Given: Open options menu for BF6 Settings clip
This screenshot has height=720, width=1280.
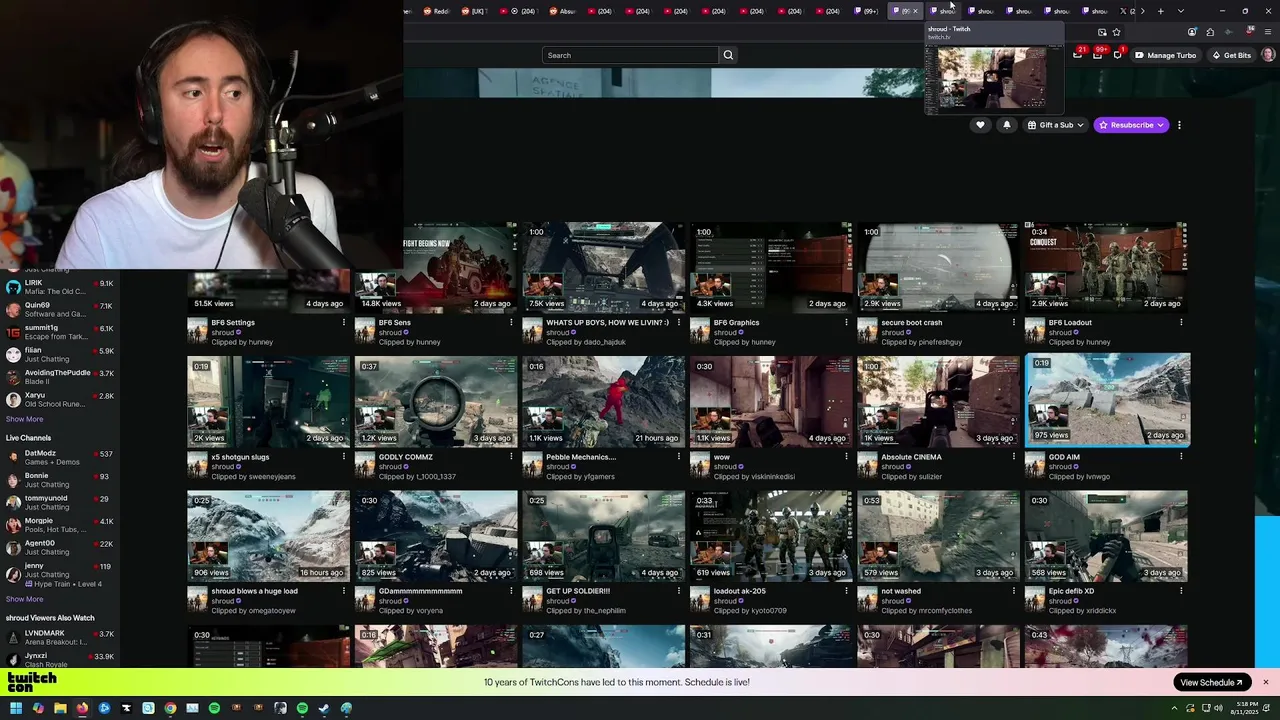Looking at the screenshot, I should click(x=344, y=322).
